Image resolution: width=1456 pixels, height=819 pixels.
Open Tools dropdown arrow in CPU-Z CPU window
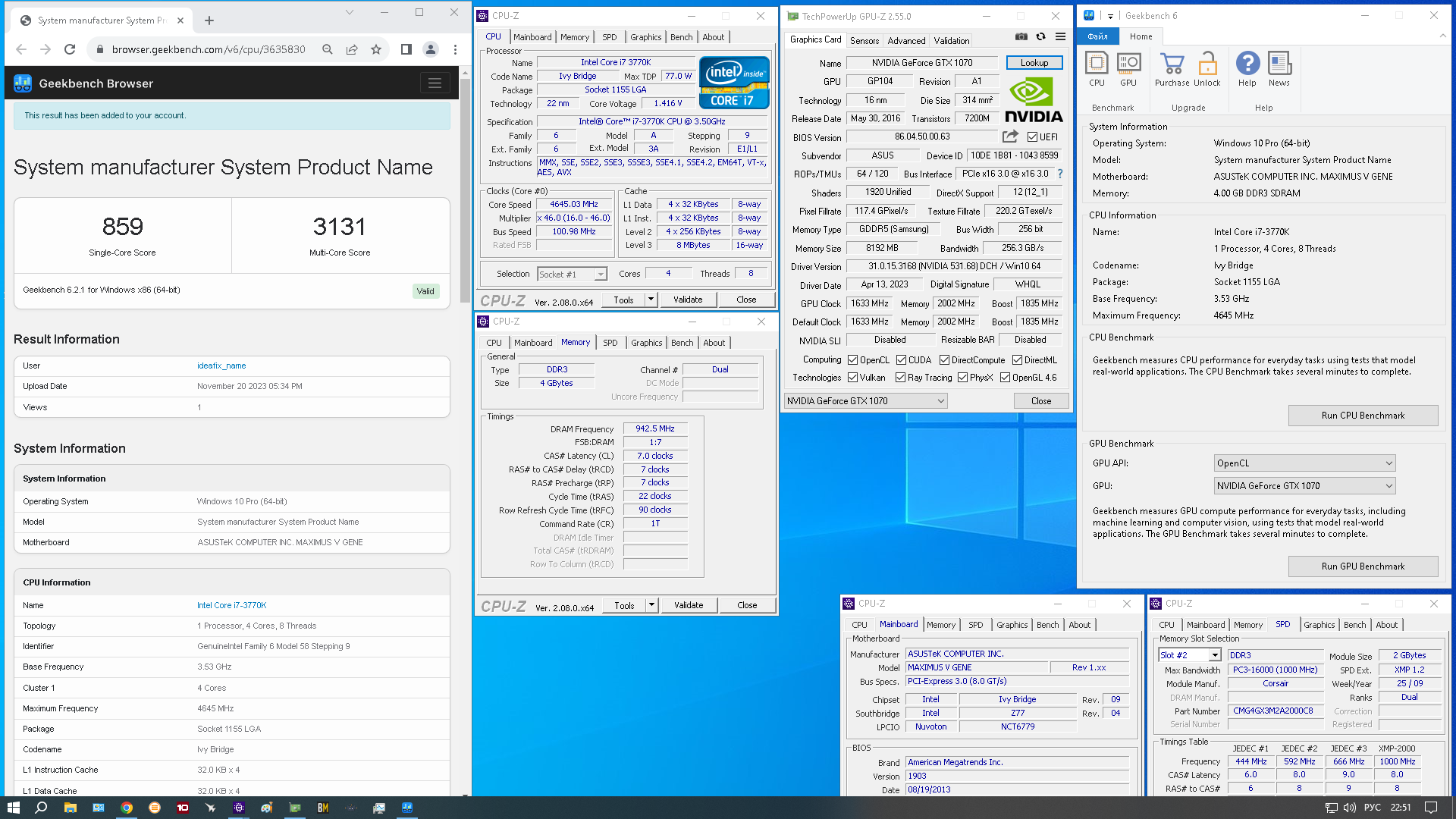pos(651,300)
